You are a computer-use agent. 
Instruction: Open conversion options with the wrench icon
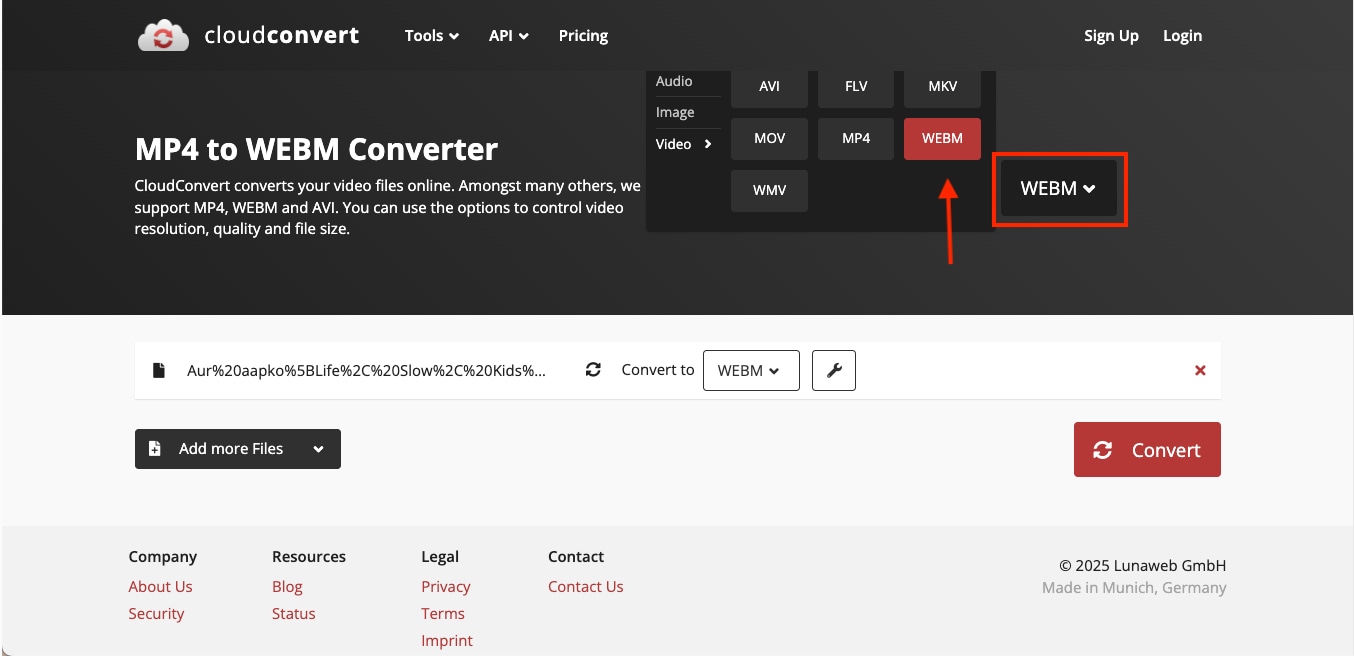tap(833, 370)
